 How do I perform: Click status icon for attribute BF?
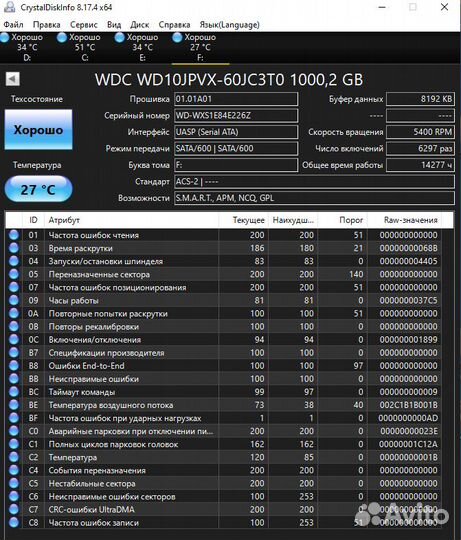tap(14, 418)
